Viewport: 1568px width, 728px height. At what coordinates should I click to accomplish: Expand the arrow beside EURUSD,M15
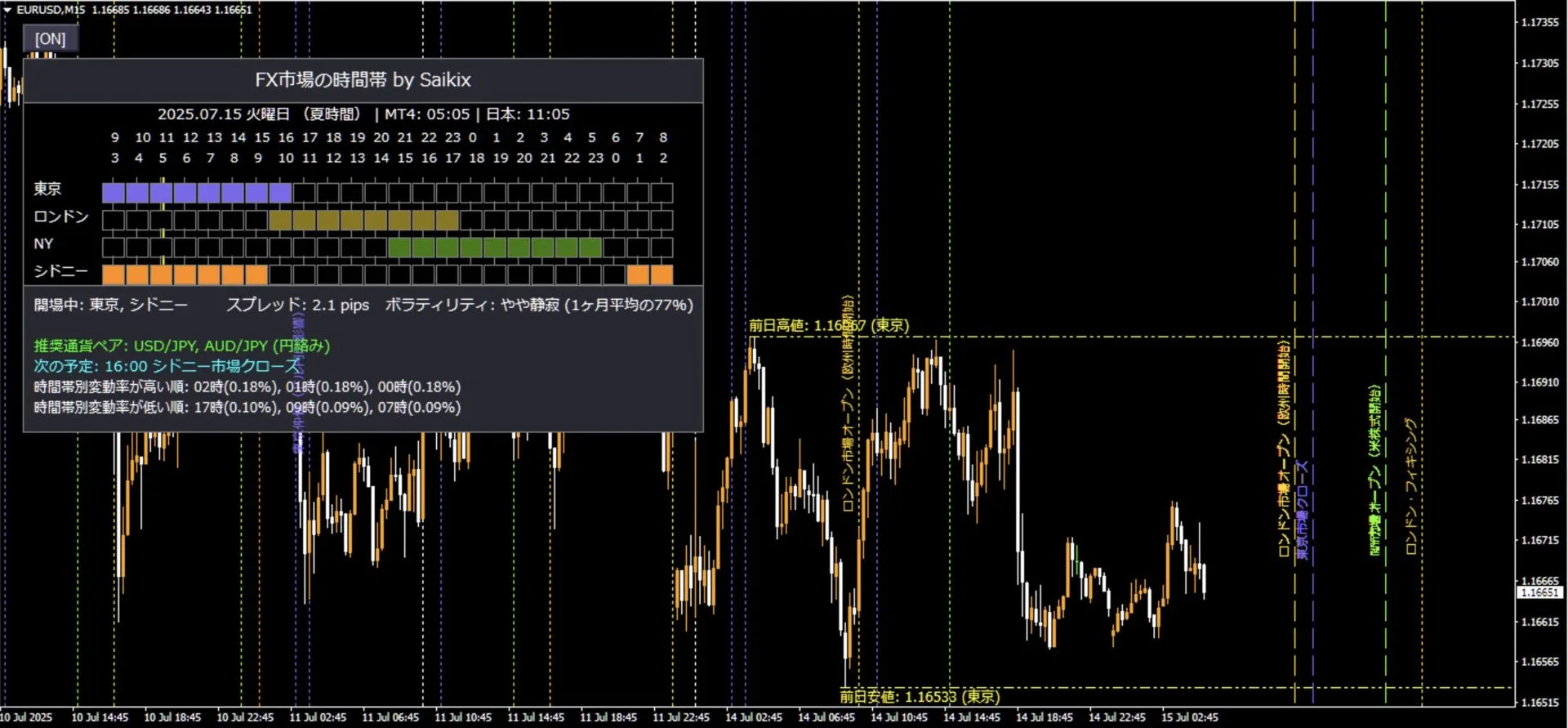(x=7, y=10)
